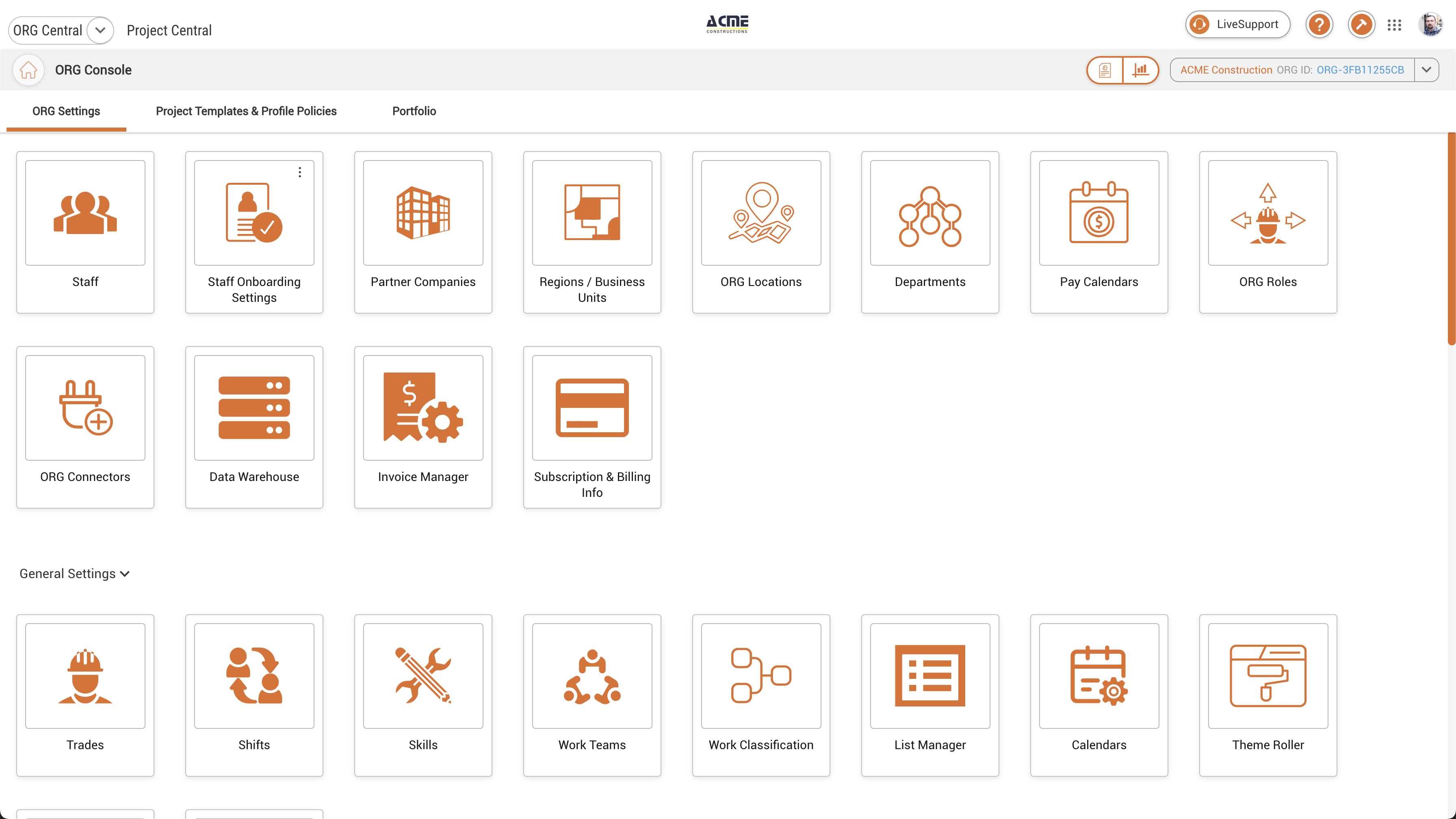1456x819 pixels.
Task: Open the Theme Roller icon
Action: 1267,676
